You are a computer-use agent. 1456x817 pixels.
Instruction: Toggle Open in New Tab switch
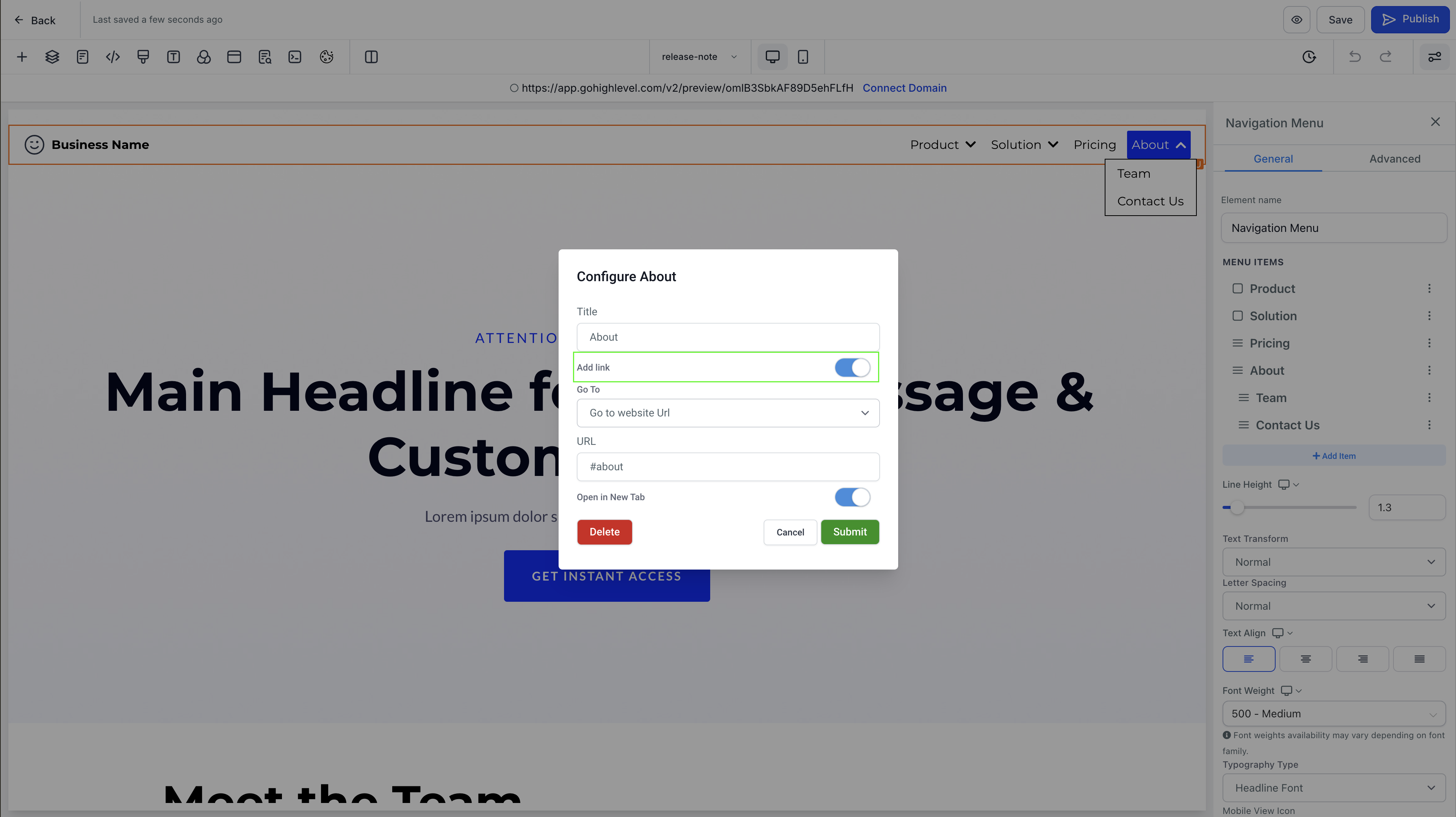852,497
